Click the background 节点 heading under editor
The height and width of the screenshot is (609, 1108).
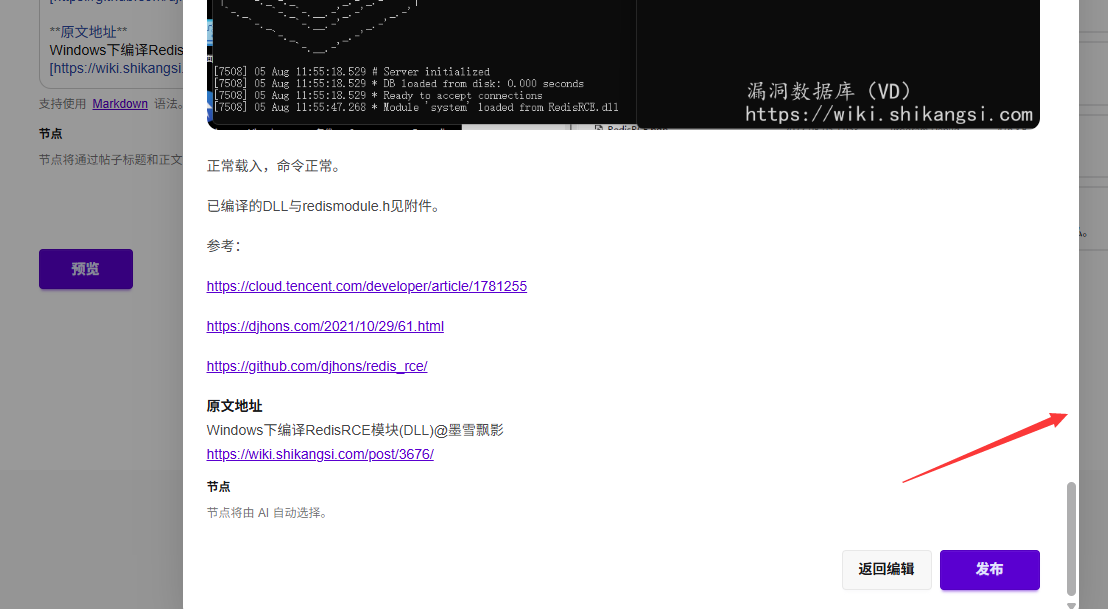(x=50, y=133)
